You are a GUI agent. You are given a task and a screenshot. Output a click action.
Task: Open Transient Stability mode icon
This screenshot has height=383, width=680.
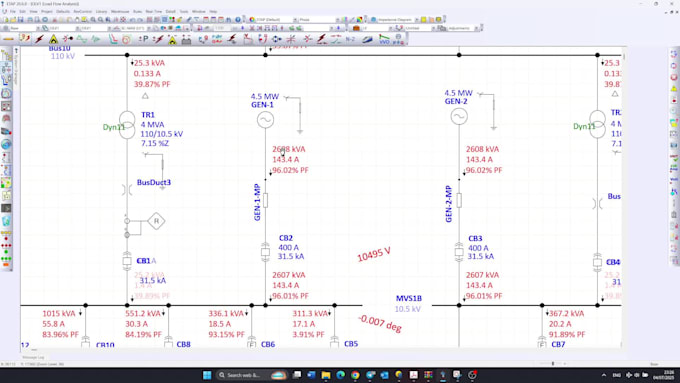tap(96, 39)
